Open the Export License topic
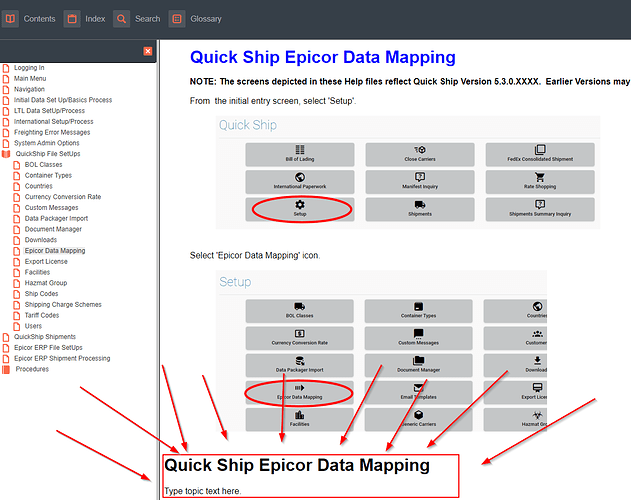 tap(46, 262)
